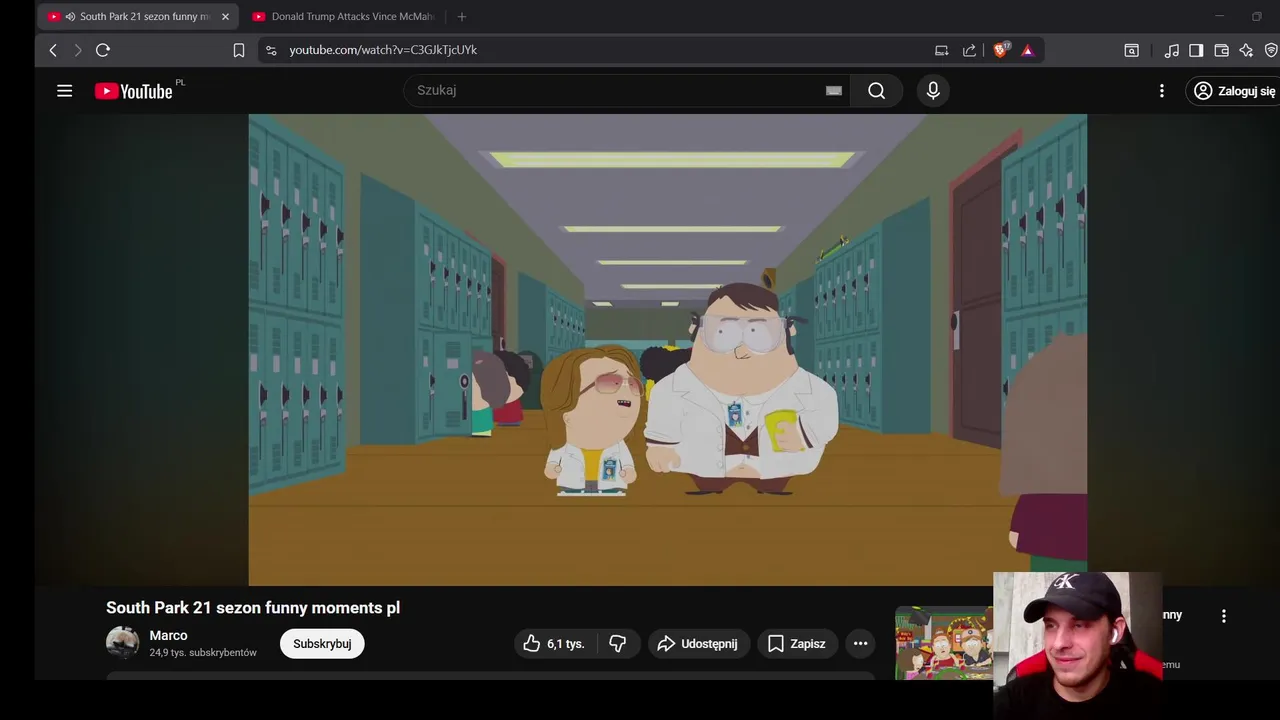The height and width of the screenshot is (720, 1280).
Task: Click the install/cast to device icon
Action: click(942, 50)
